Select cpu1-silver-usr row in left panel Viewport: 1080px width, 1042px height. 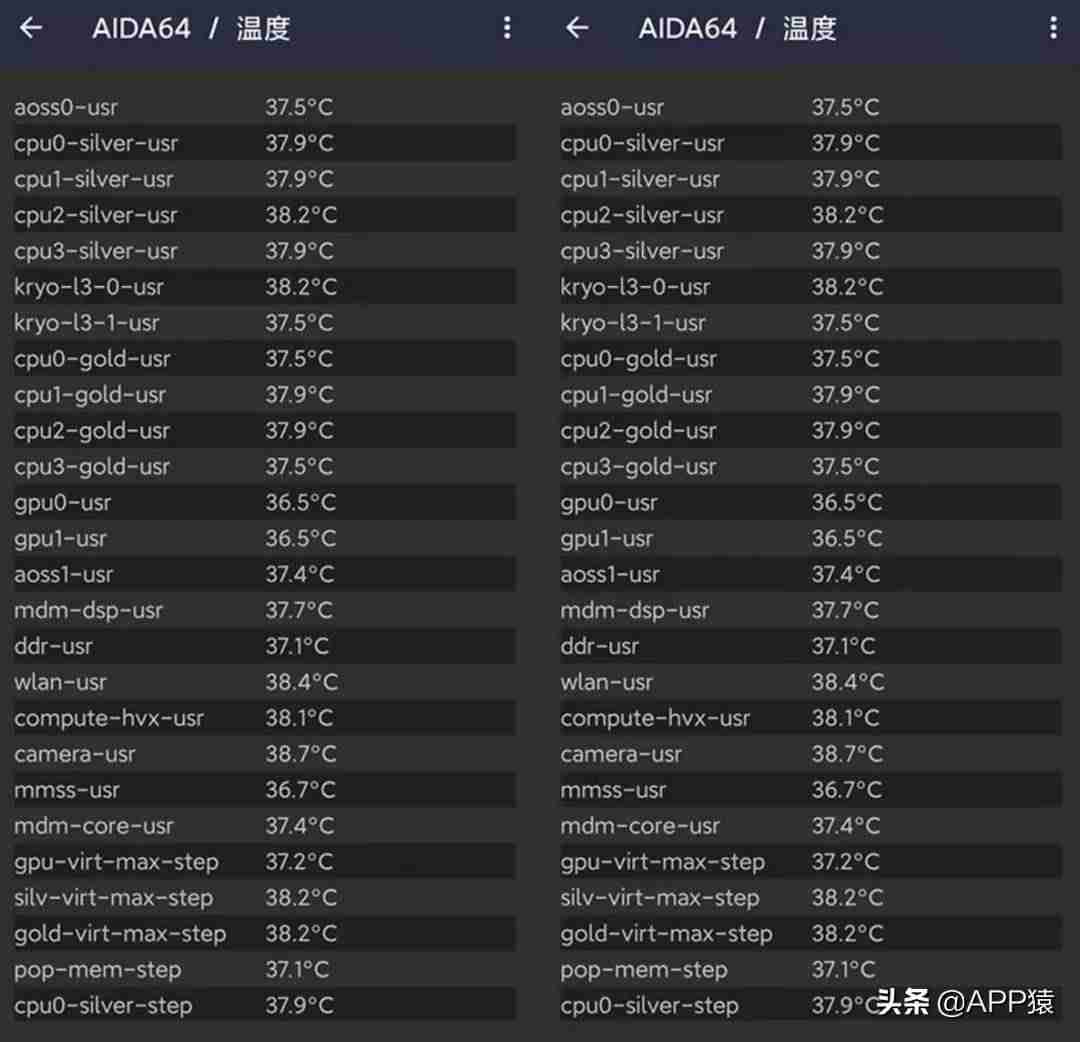264,178
